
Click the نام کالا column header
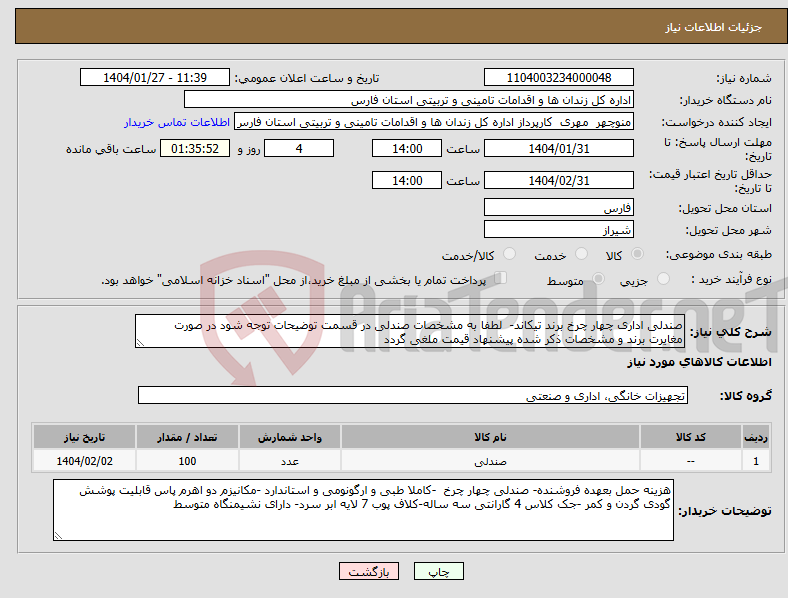[x=490, y=437]
